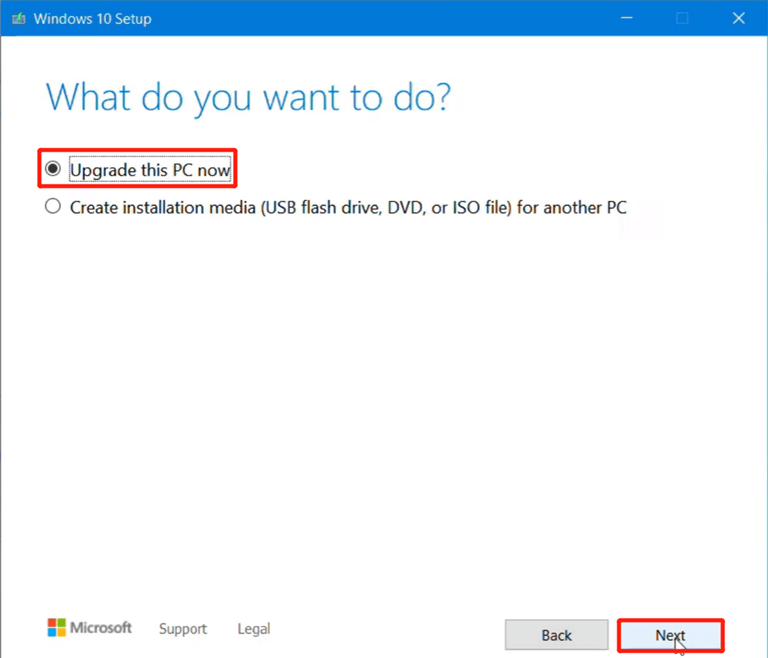Viewport: 768px width, 658px height.
Task: Open the Support link
Action: [183, 629]
